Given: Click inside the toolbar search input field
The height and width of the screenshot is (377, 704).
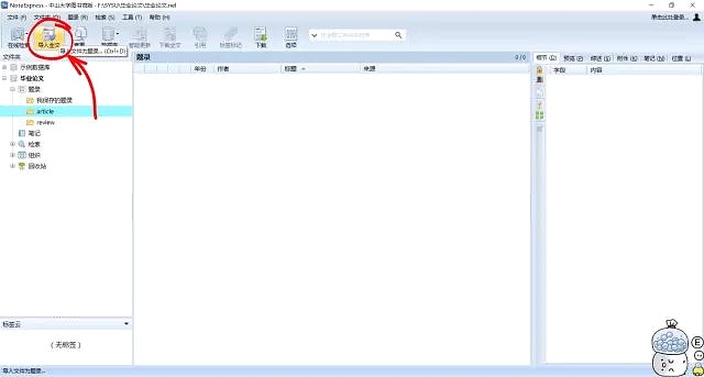Looking at the screenshot, I should tap(356, 35).
